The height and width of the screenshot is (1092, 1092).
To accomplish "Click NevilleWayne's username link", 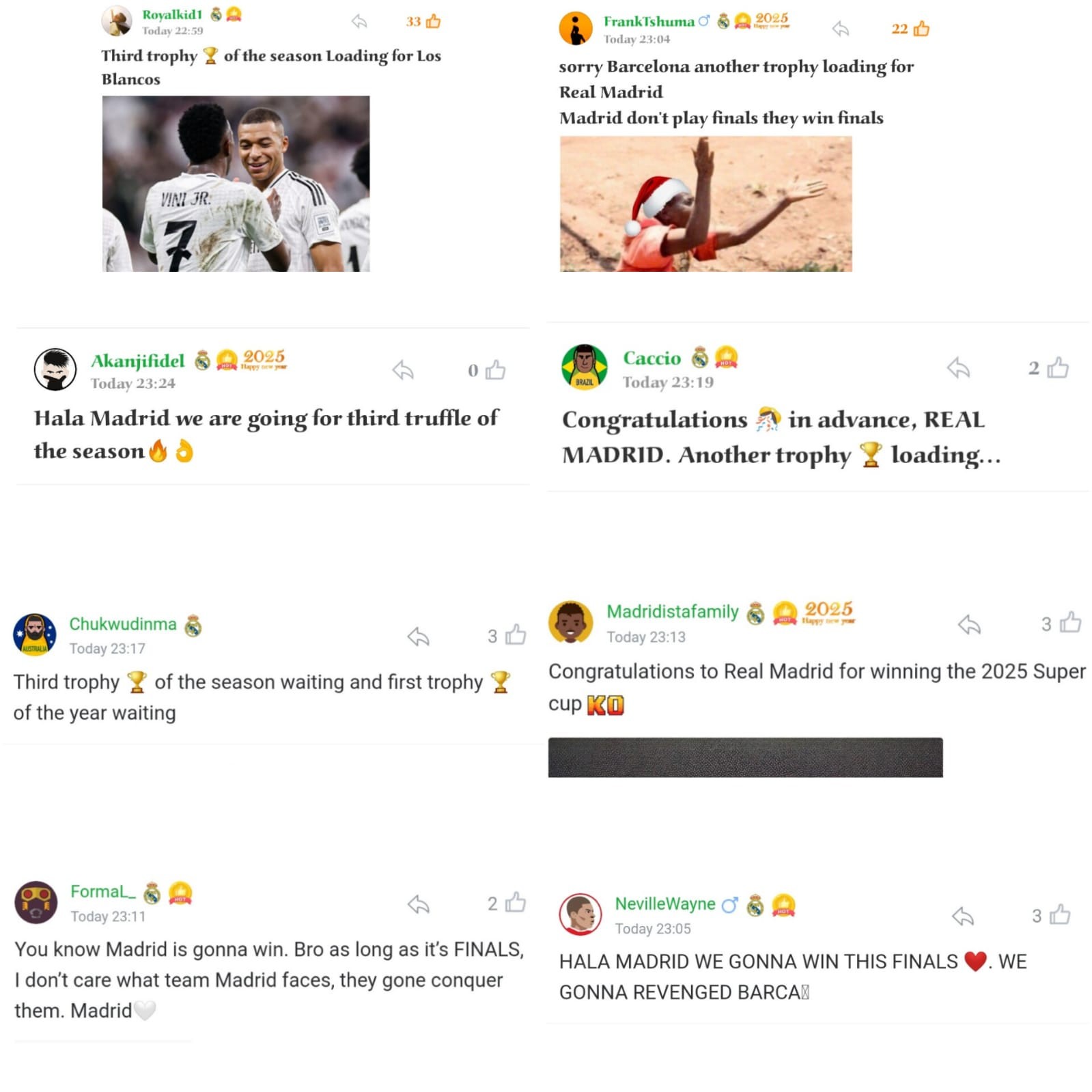I will tap(665, 904).
